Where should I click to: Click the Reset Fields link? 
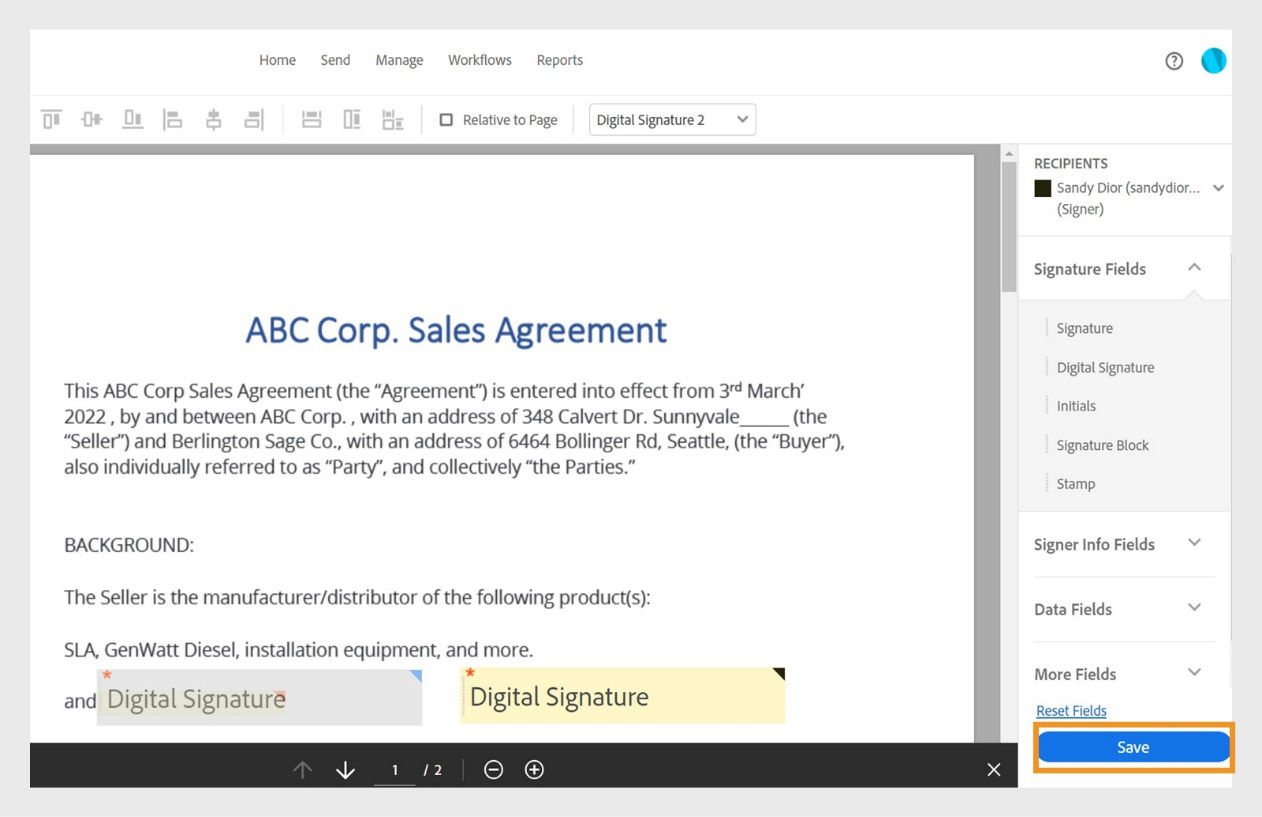tap(1071, 710)
